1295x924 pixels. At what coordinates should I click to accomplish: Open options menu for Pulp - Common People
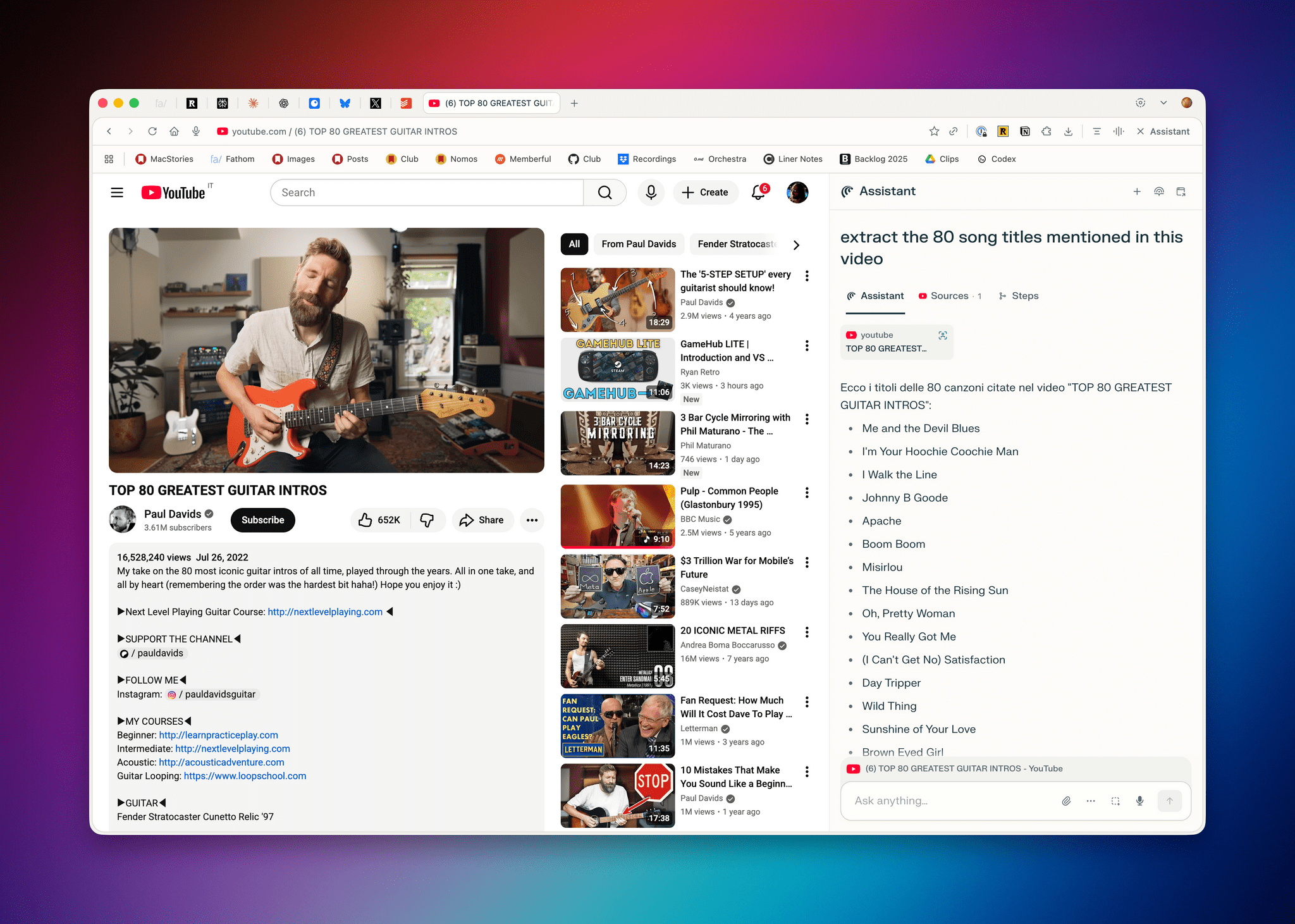[807, 493]
